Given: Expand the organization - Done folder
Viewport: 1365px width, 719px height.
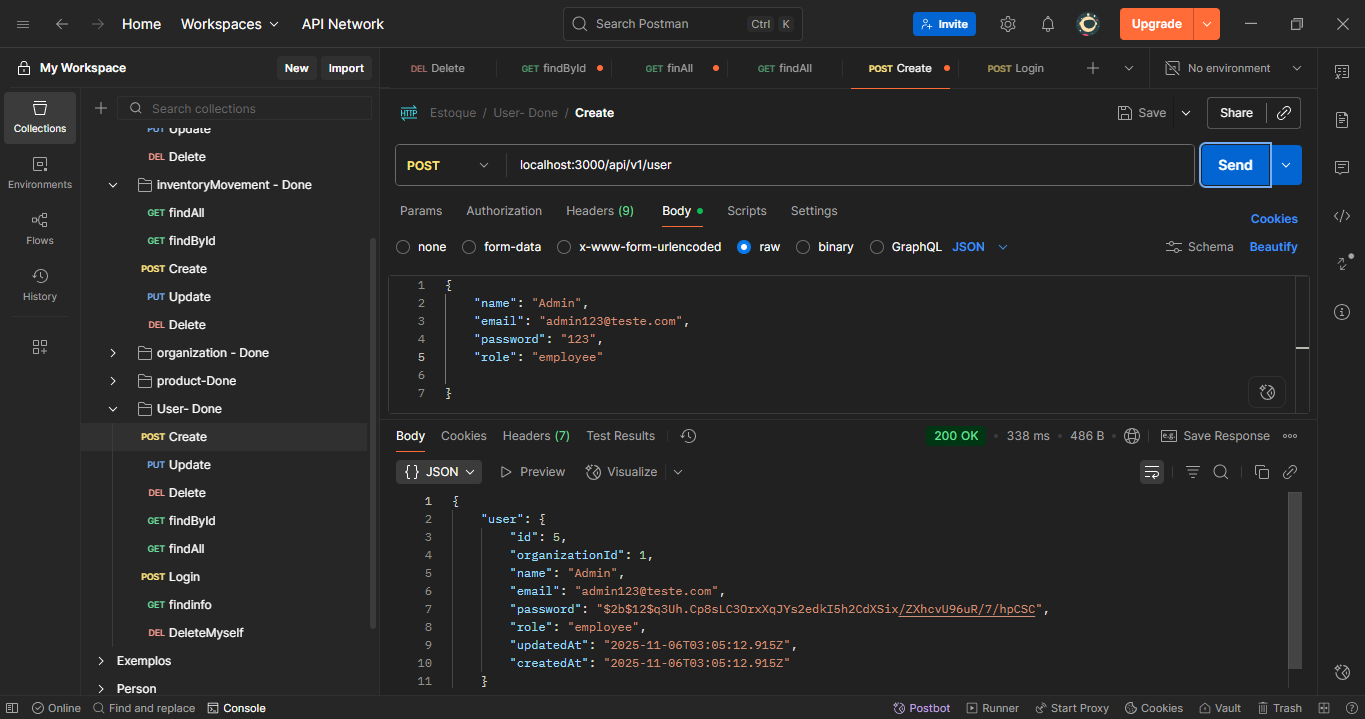Looking at the screenshot, I should [113, 353].
